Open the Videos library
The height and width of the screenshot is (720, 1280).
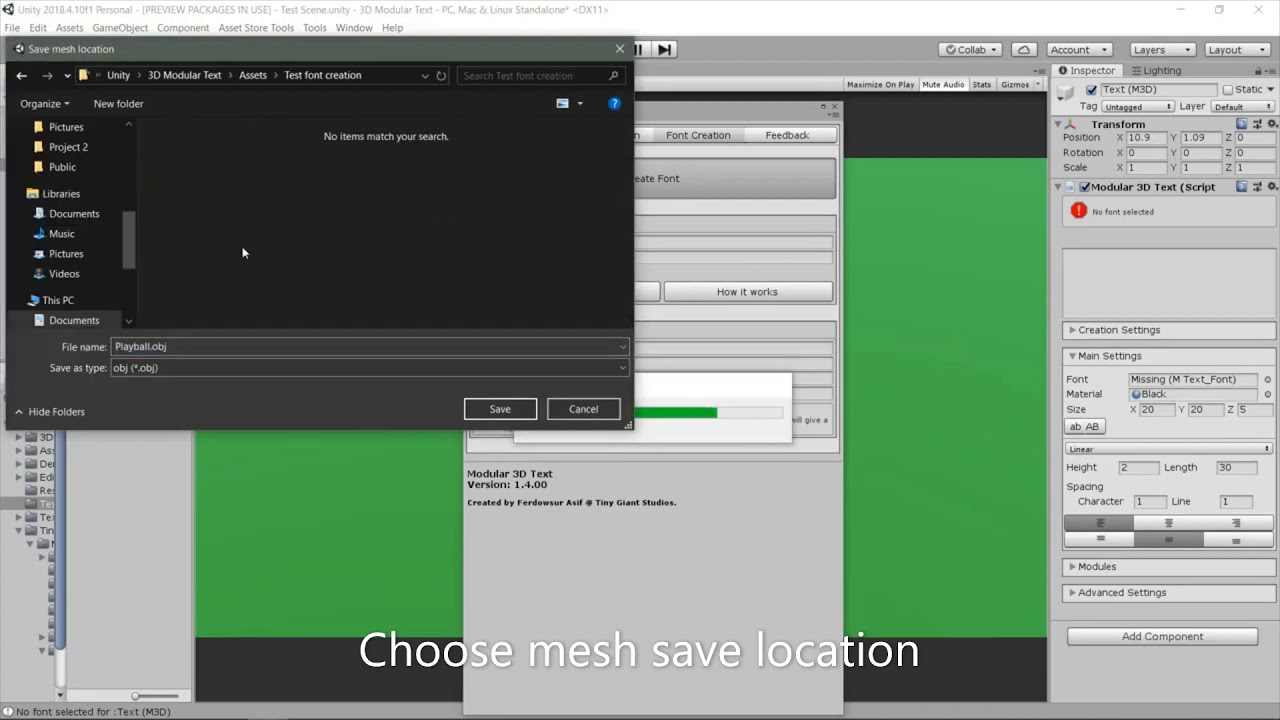click(x=56, y=273)
